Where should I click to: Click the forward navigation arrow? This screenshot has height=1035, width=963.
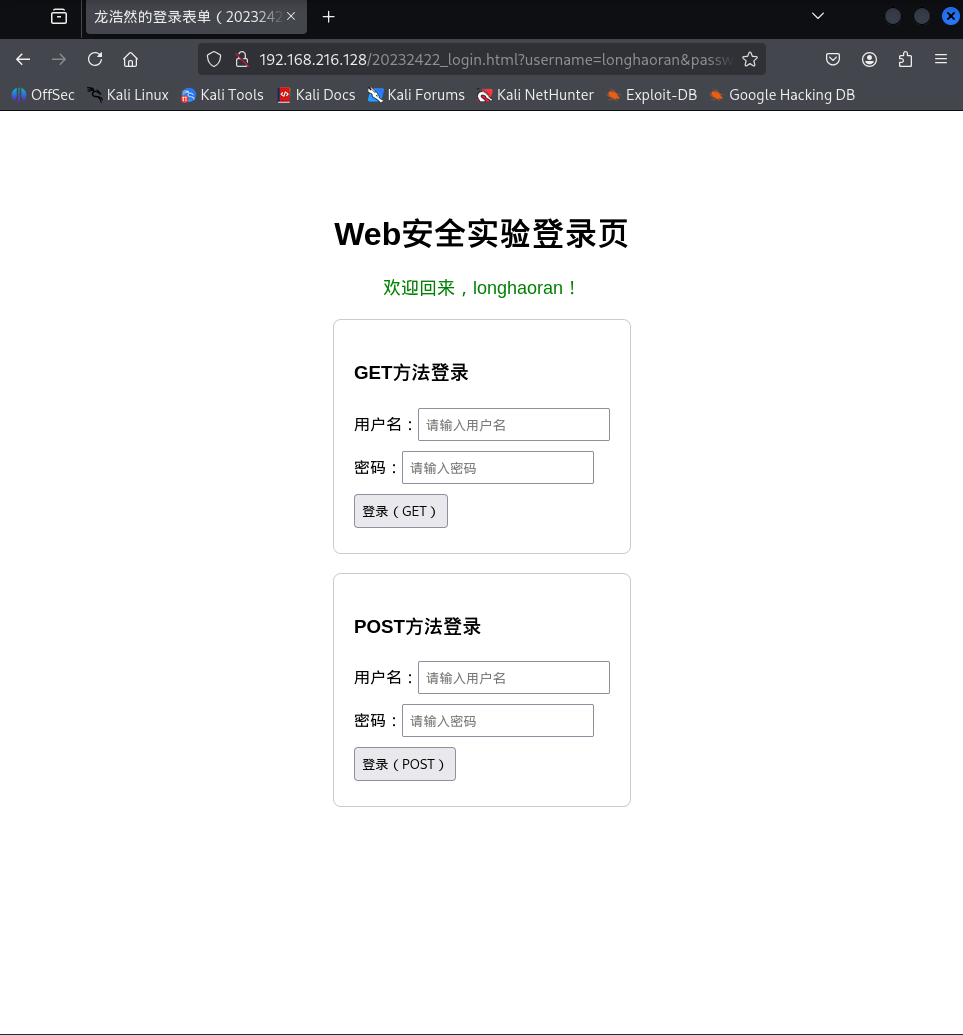[x=59, y=59]
